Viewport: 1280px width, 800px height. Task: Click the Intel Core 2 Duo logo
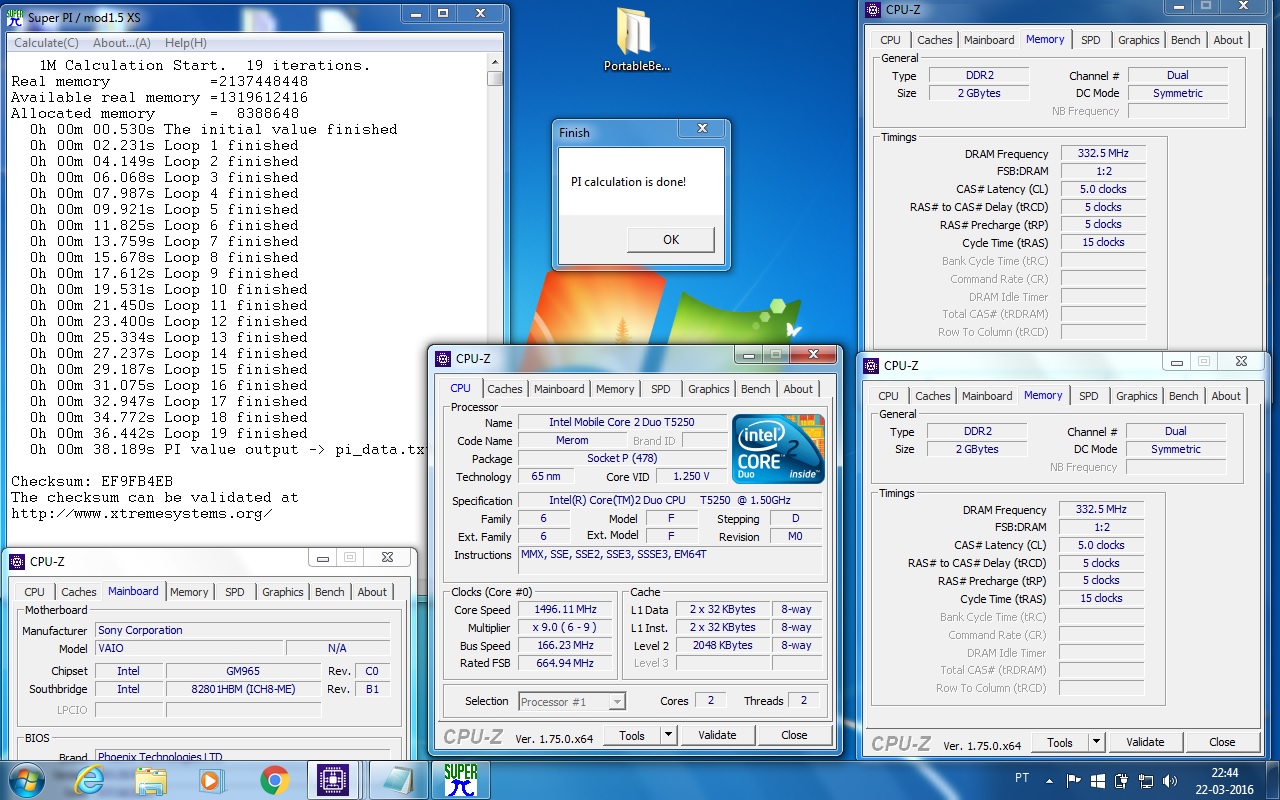pos(779,449)
